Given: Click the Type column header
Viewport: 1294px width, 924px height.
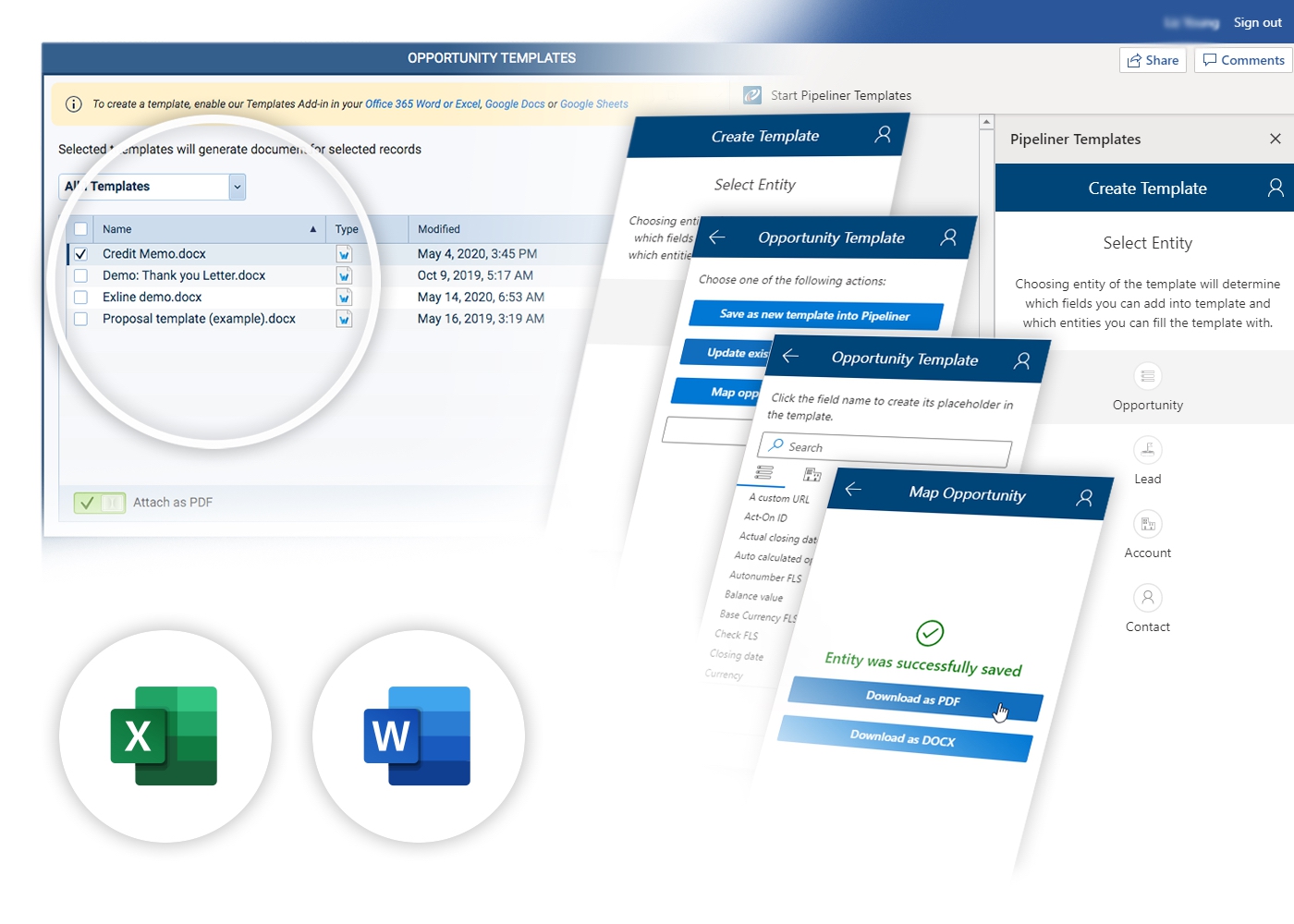Looking at the screenshot, I should coord(347,229).
